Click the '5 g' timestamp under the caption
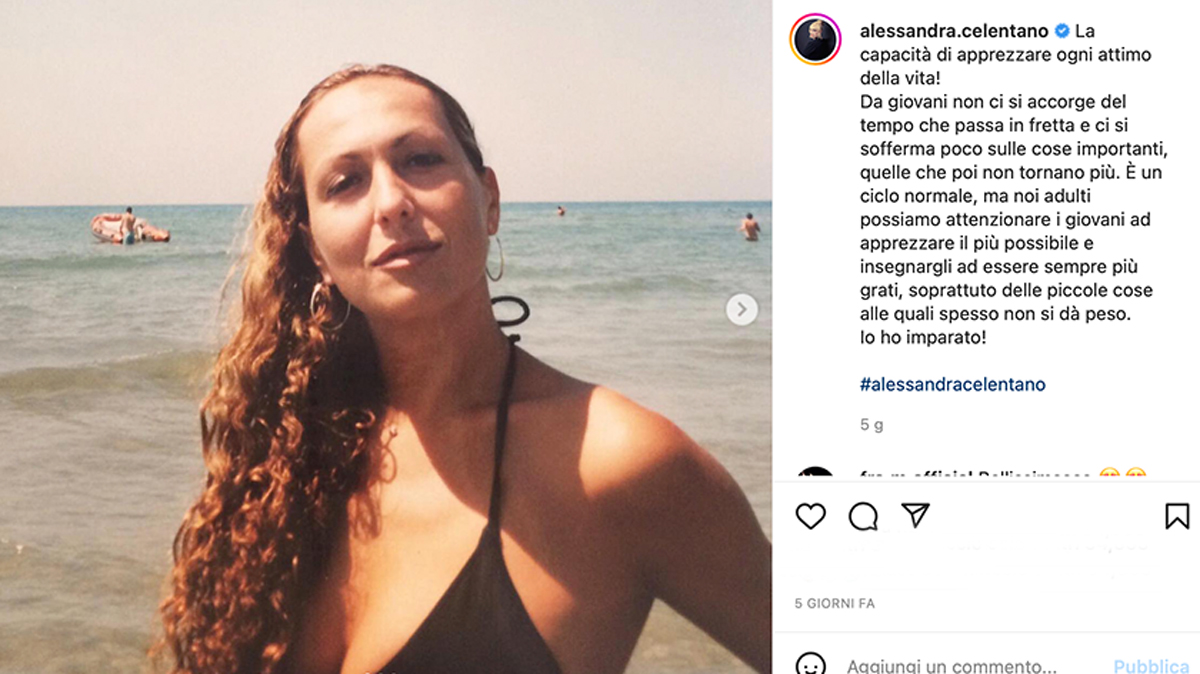Screen dimensions: 1200x674 [x=872, y=424]
